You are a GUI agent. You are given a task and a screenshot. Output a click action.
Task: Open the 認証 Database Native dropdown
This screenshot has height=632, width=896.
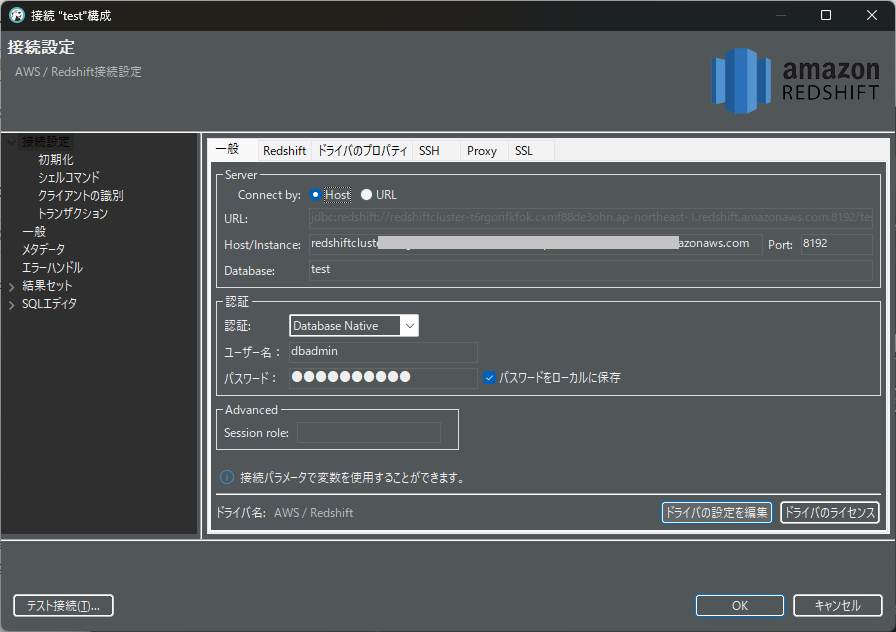point(354,326)
